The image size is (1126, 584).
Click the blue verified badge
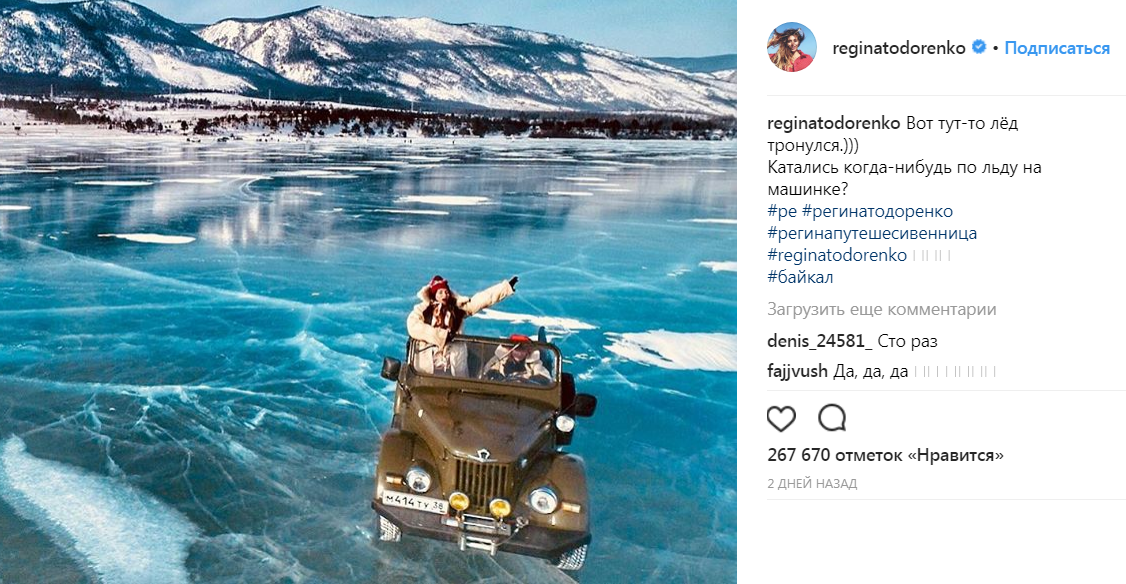point(978,47)
